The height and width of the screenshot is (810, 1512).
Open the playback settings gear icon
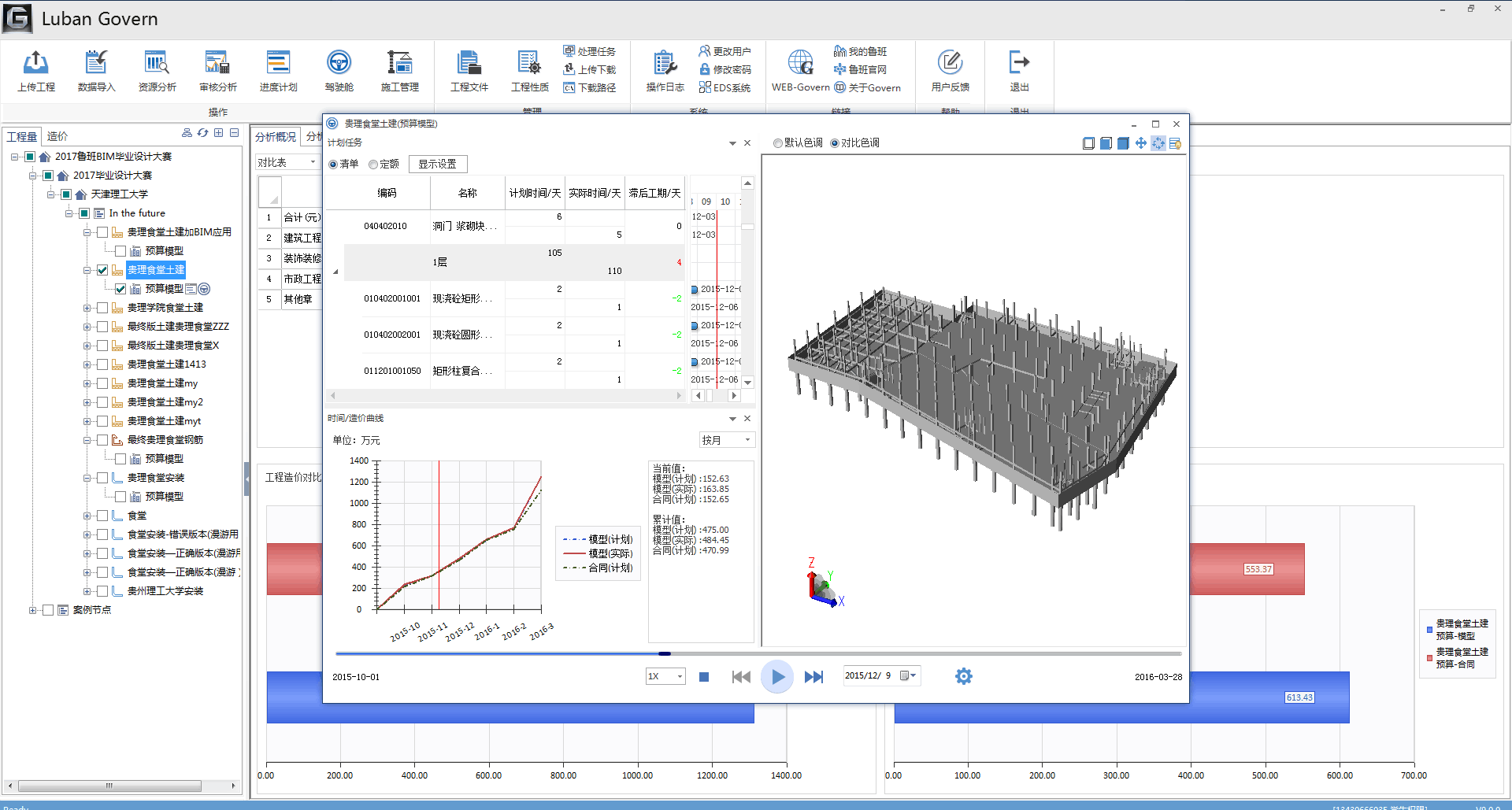[963, 676]
